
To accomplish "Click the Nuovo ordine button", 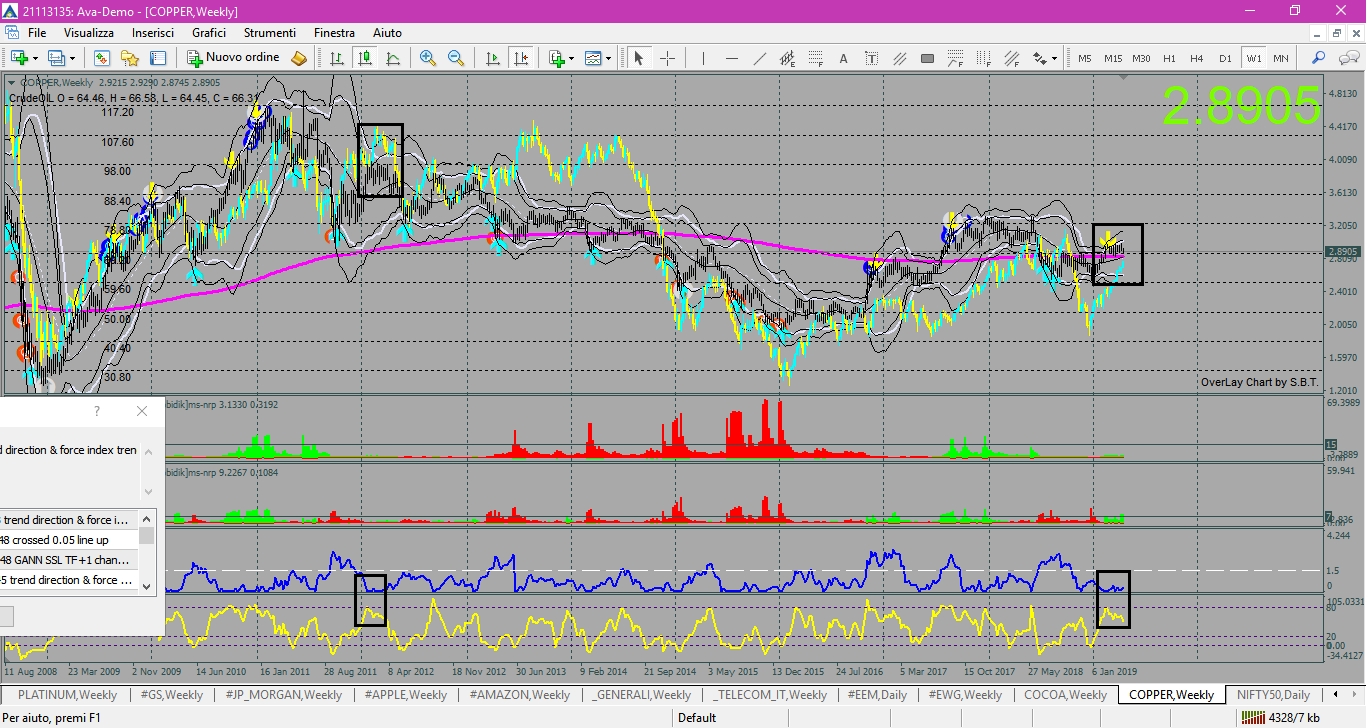I will click(x=234, y=58).
